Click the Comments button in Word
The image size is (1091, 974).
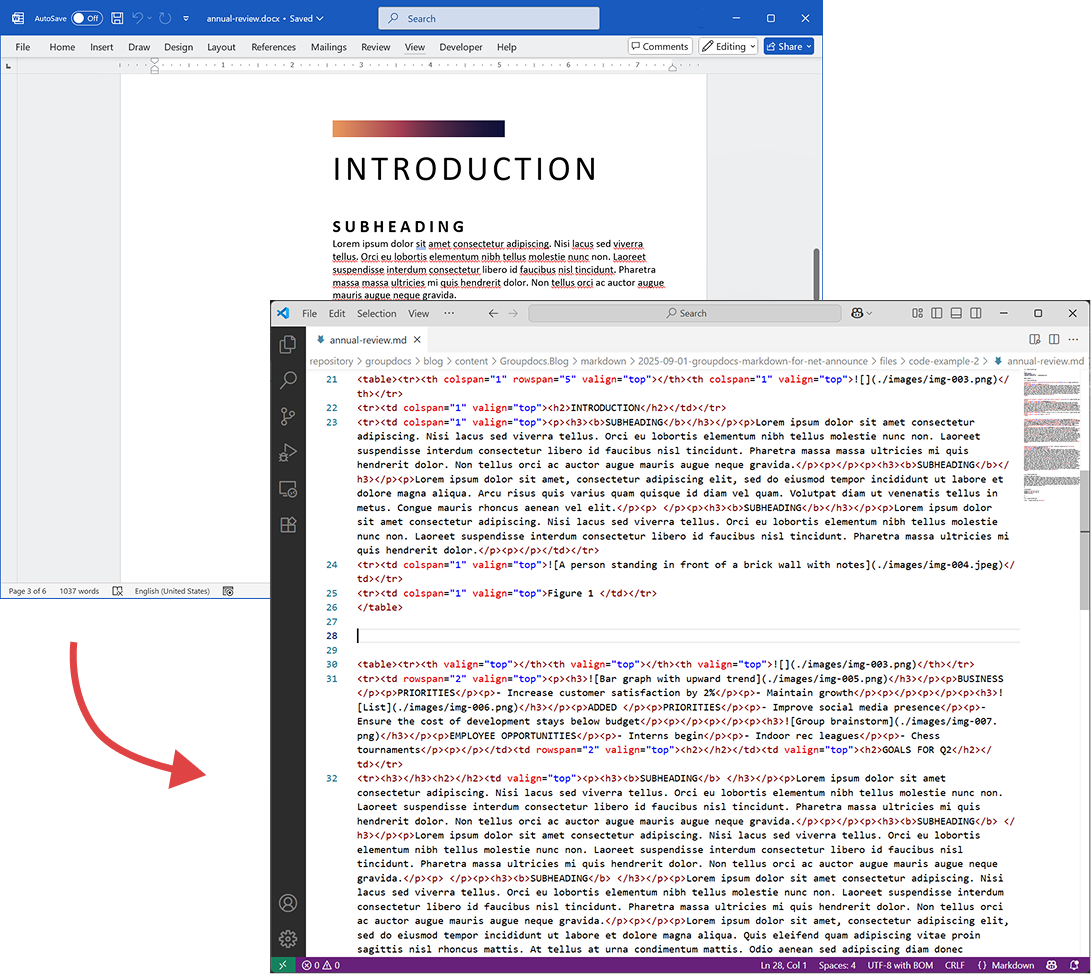(x=659, y=46)
